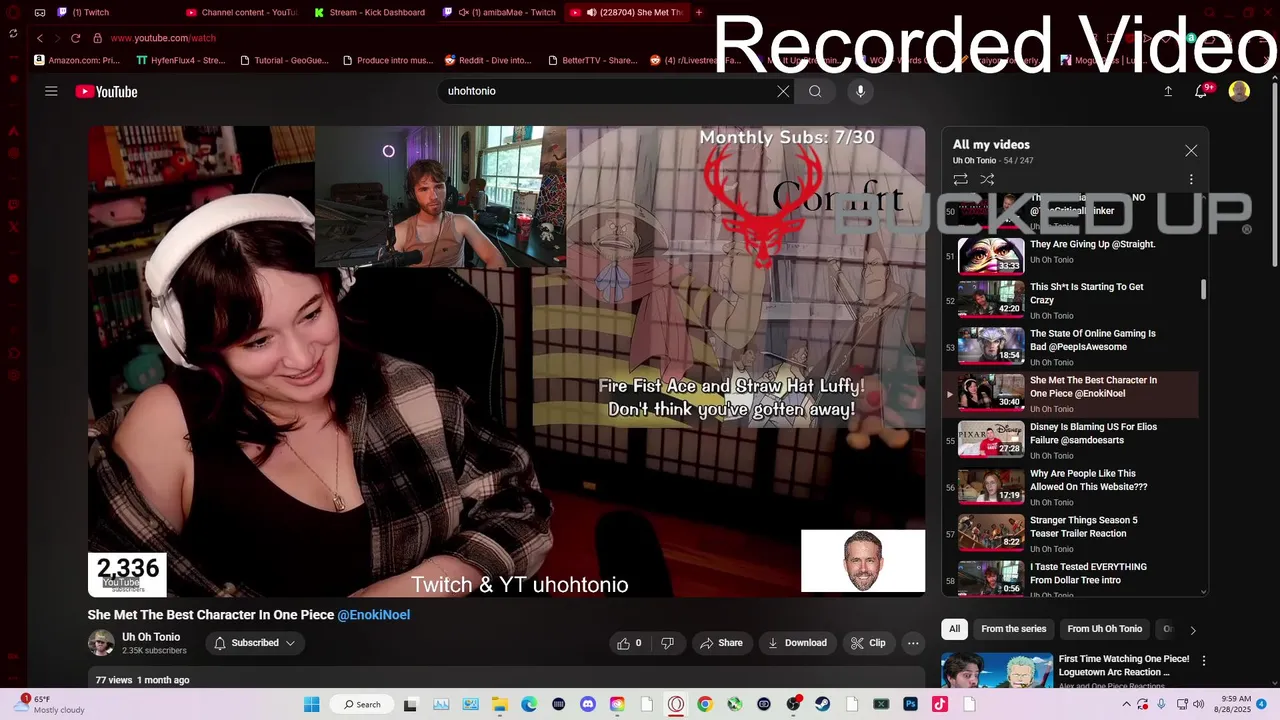
Task: Toggle playlist loop
Action: point(960,179)
